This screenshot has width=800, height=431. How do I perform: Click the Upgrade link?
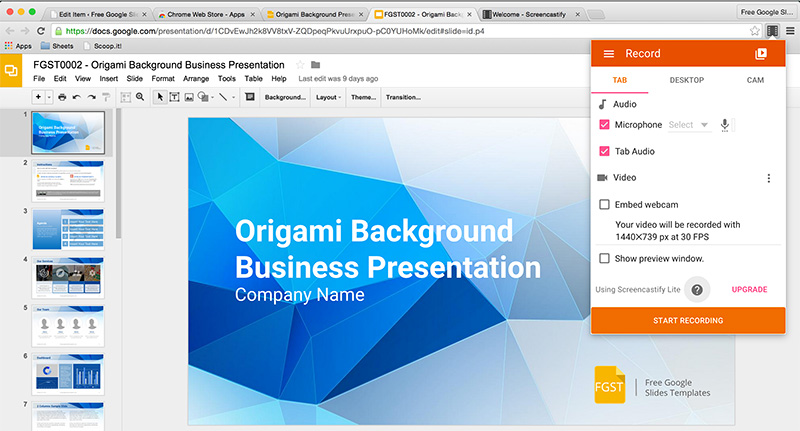click(749, 289)
